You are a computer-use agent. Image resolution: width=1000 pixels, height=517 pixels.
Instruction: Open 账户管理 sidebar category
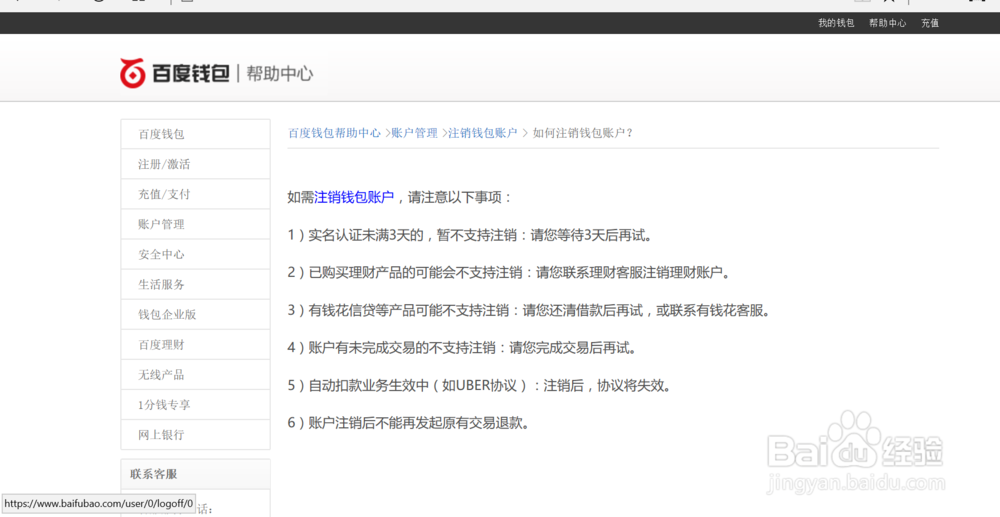point(195,224)
